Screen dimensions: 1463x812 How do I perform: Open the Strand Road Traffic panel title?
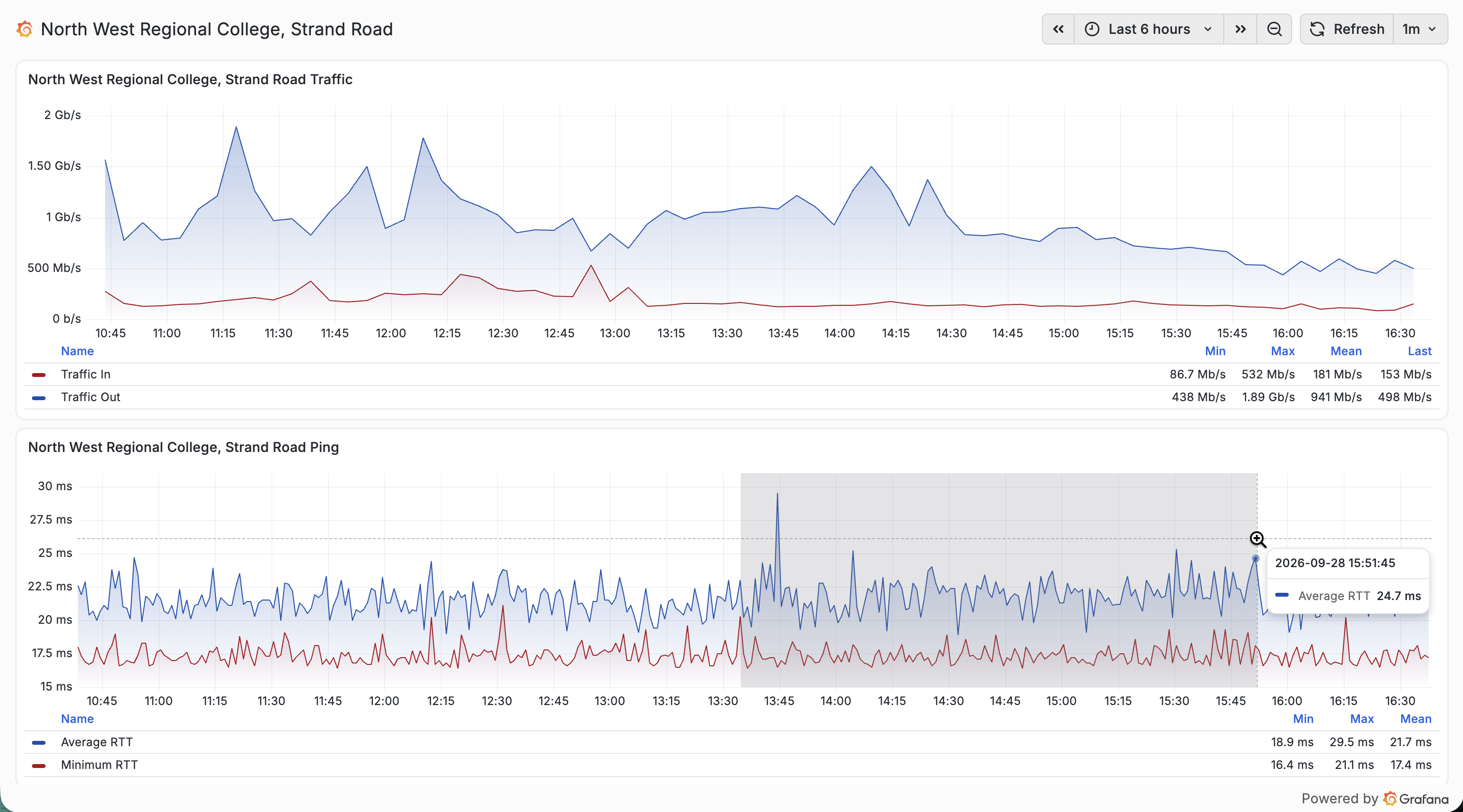coord(190,79)
